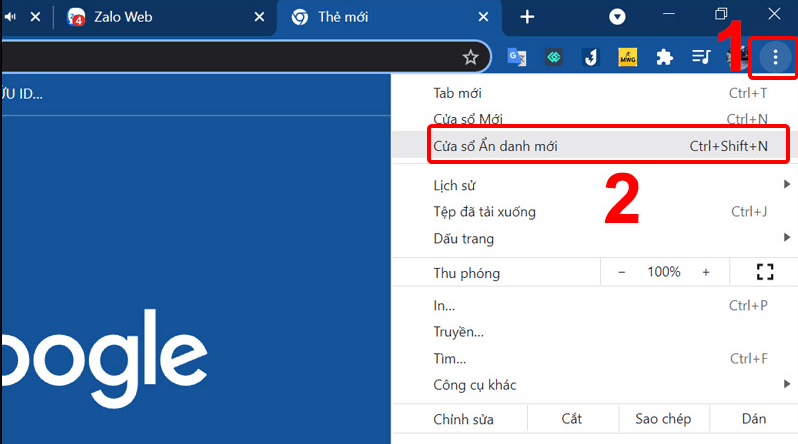Viewport: 798px width, 444px height.
Task: Increase zoom with the plus button
Action: click(x=706, y=272)
